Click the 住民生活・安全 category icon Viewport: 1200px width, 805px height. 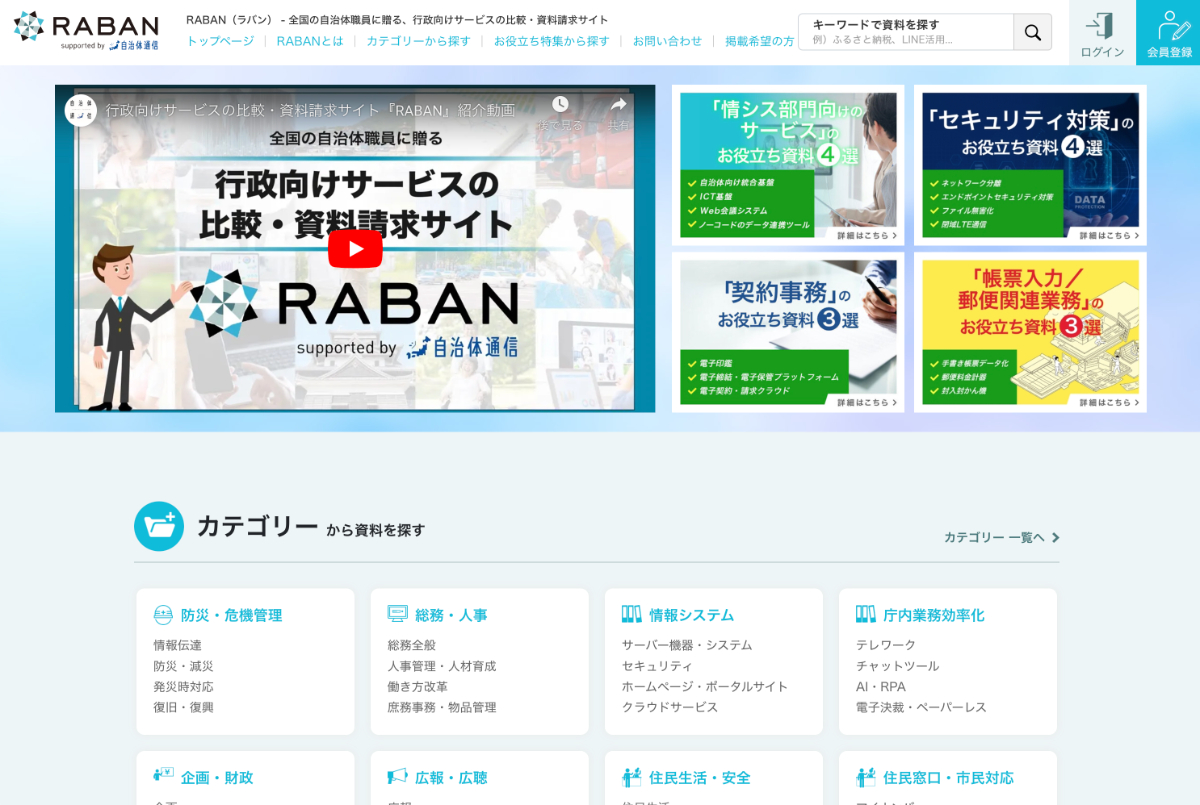(631, 777)
